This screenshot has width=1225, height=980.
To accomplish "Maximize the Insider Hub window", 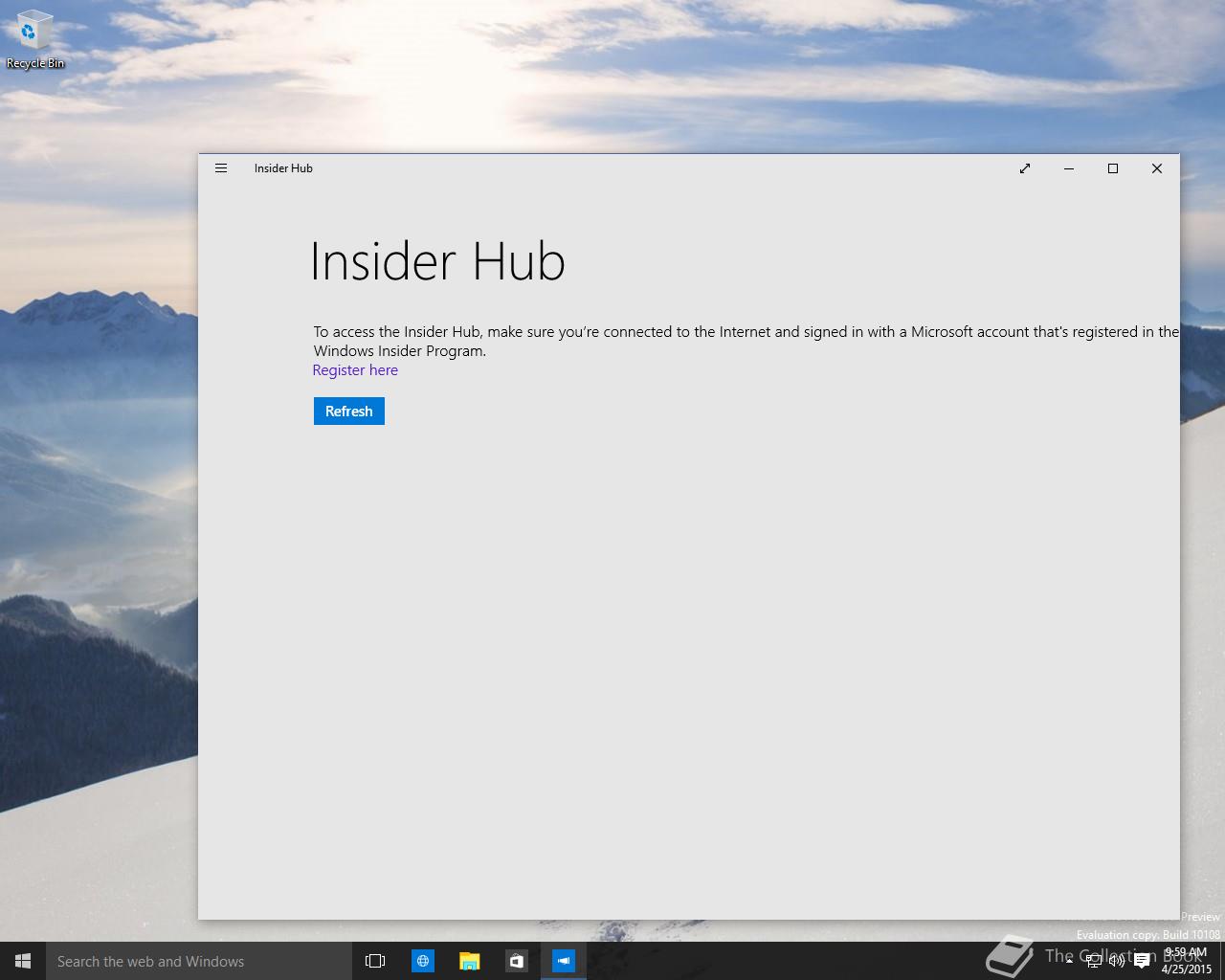I will pos(1113,168).
